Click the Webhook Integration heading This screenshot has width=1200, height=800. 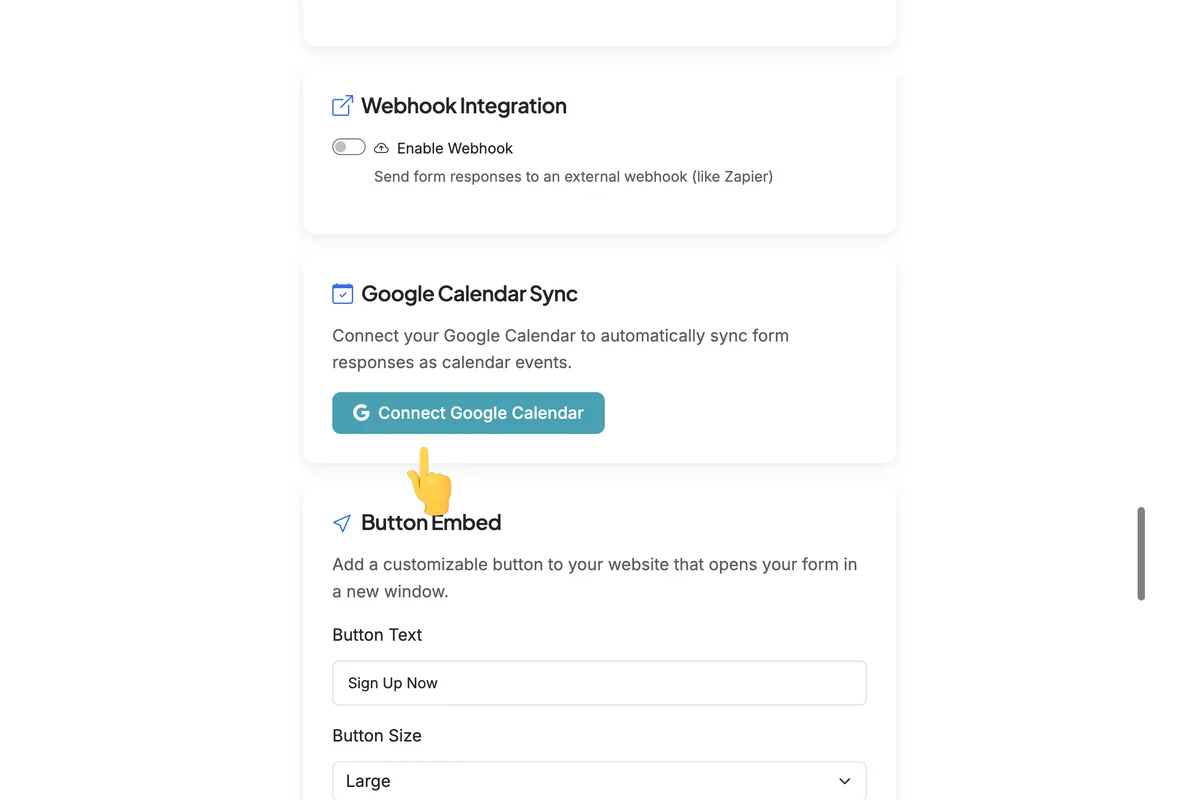(x=464, y=106)
